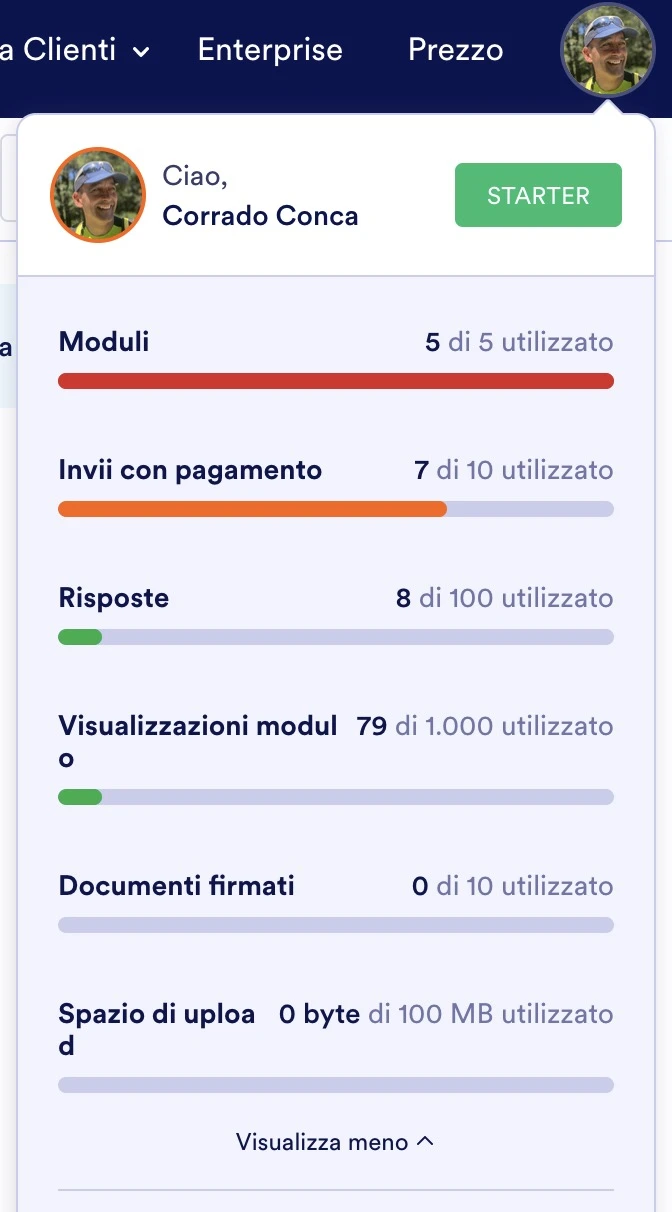The height and width of the screenshot is (1212, 672).
Task: Select the Enterprise menu item
Action: coord(269,50)
